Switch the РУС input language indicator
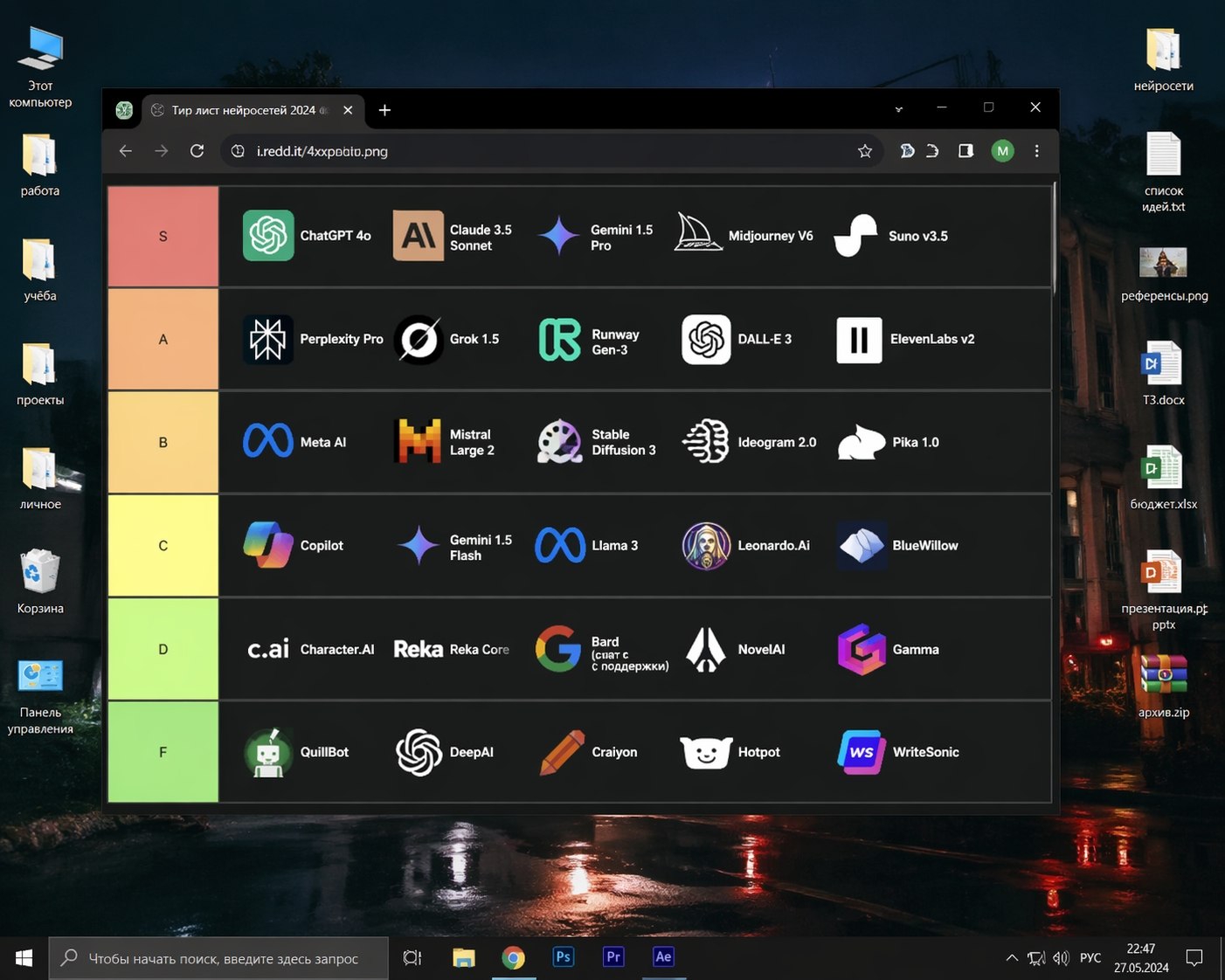The image size is (1225, 980). pyautogui.click(x=1090, y=958)
